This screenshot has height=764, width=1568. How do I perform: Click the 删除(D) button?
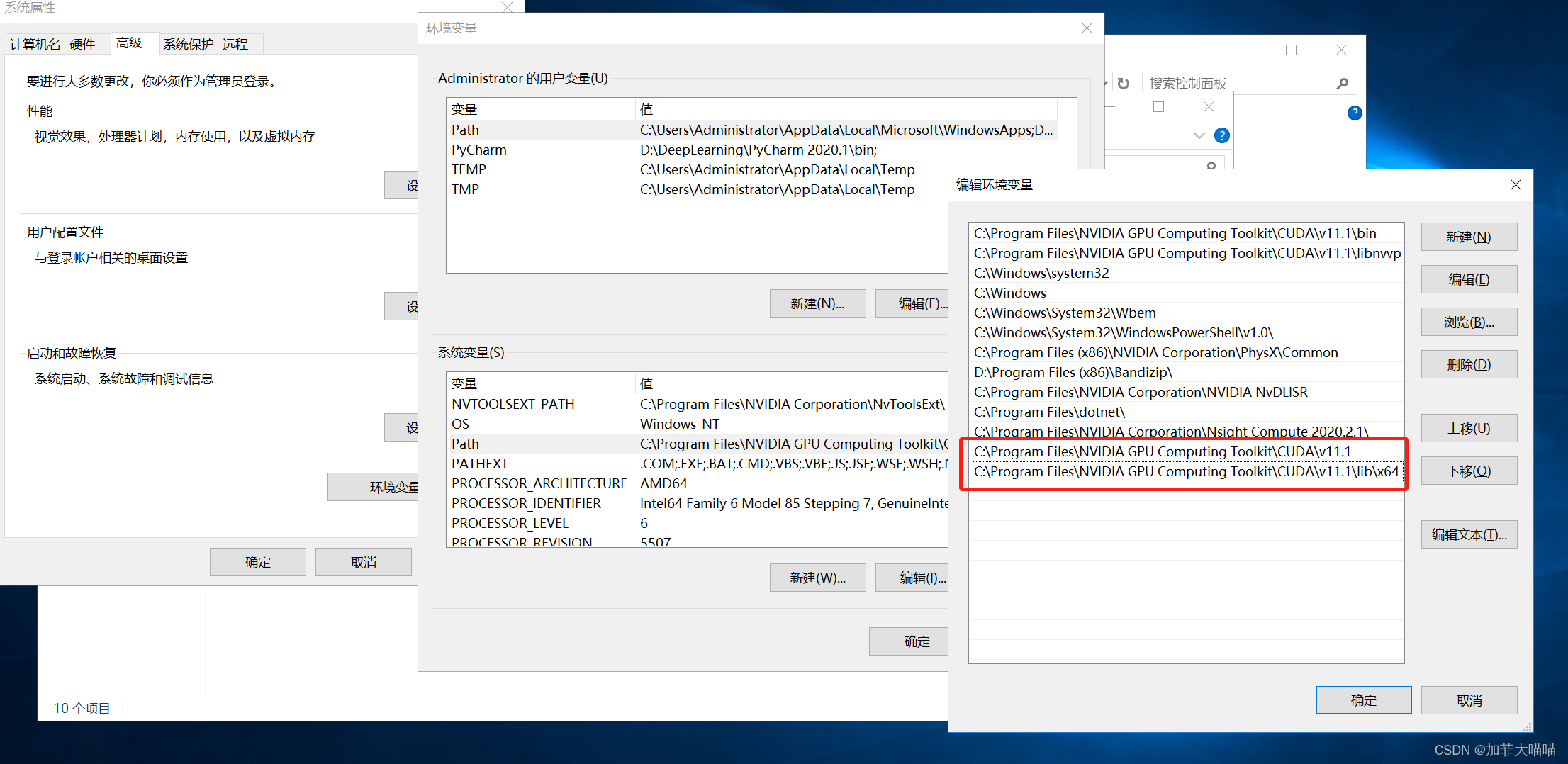point(1469,364)
